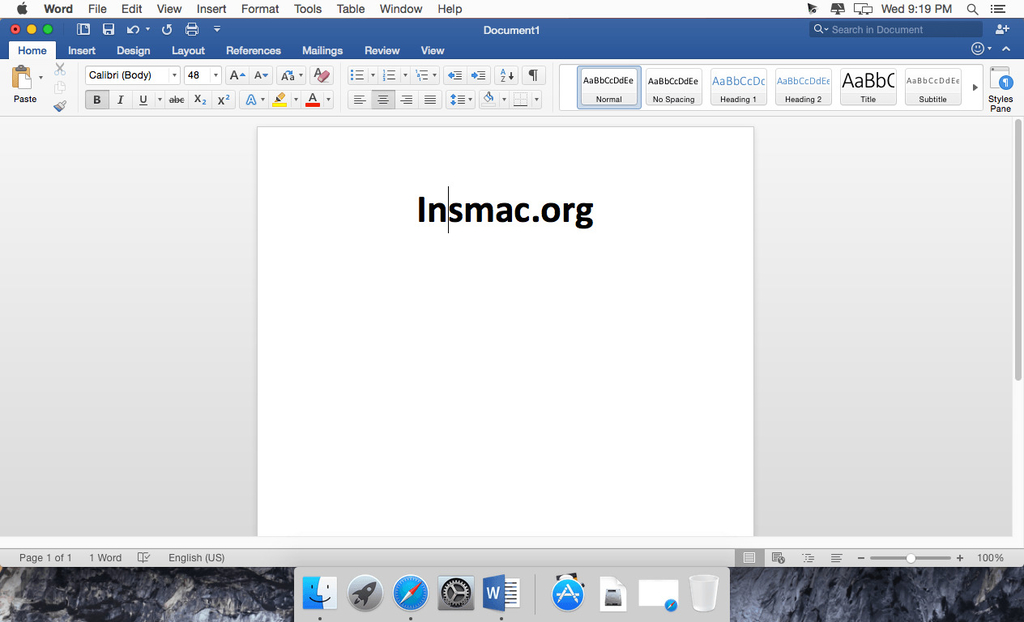The height and width of the screenshot is (622, 1024).
Task: Expand the styles gallery arrow
Action: (x=975, y=87)
